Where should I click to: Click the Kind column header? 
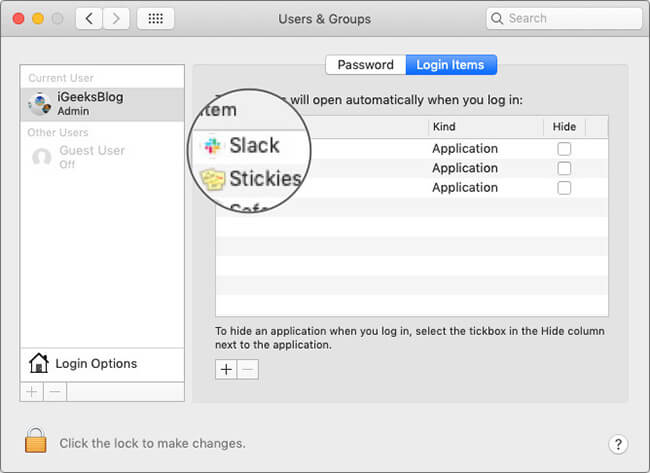point(485,127)
